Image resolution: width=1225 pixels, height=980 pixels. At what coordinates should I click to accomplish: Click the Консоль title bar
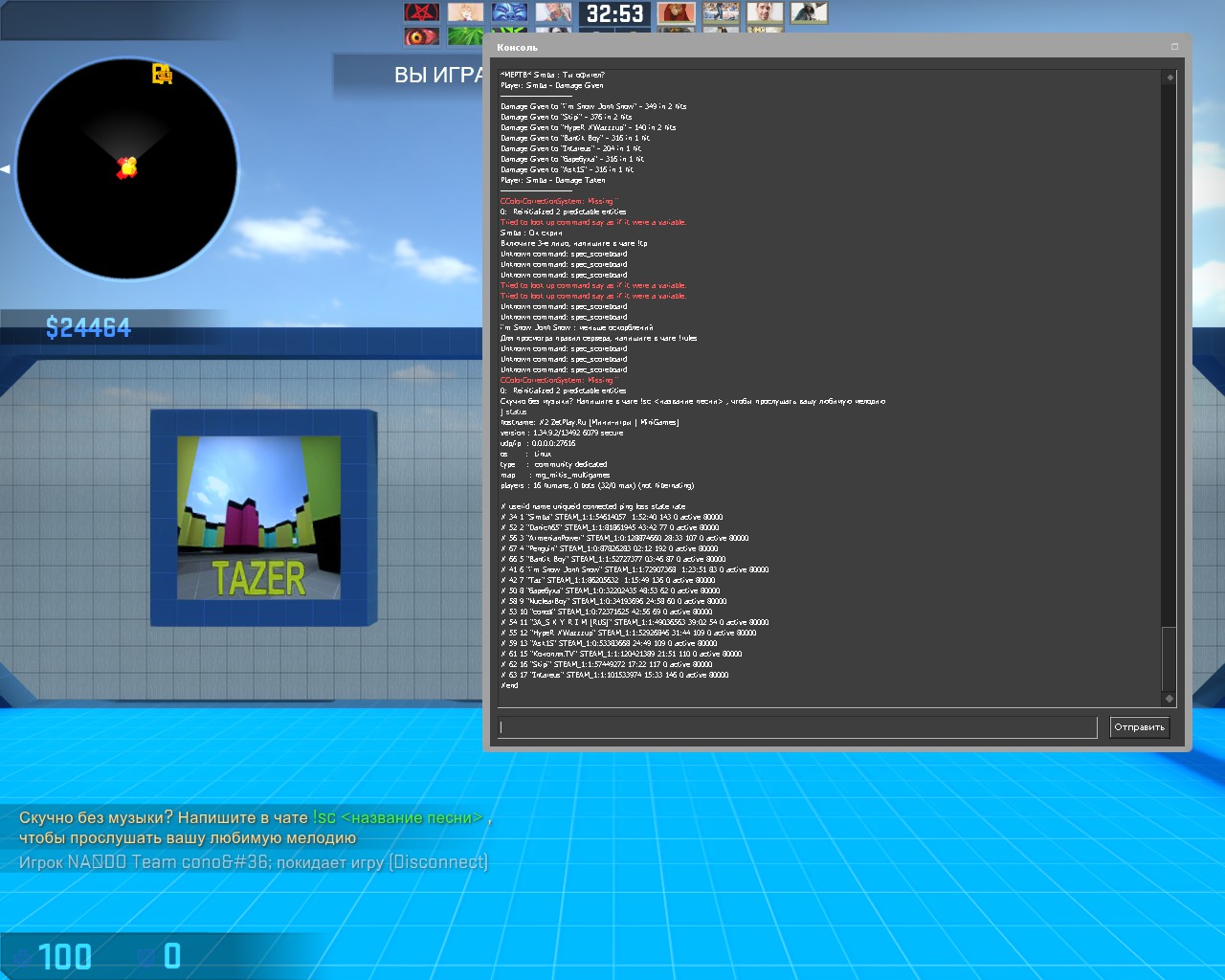[x=823, y=47]
